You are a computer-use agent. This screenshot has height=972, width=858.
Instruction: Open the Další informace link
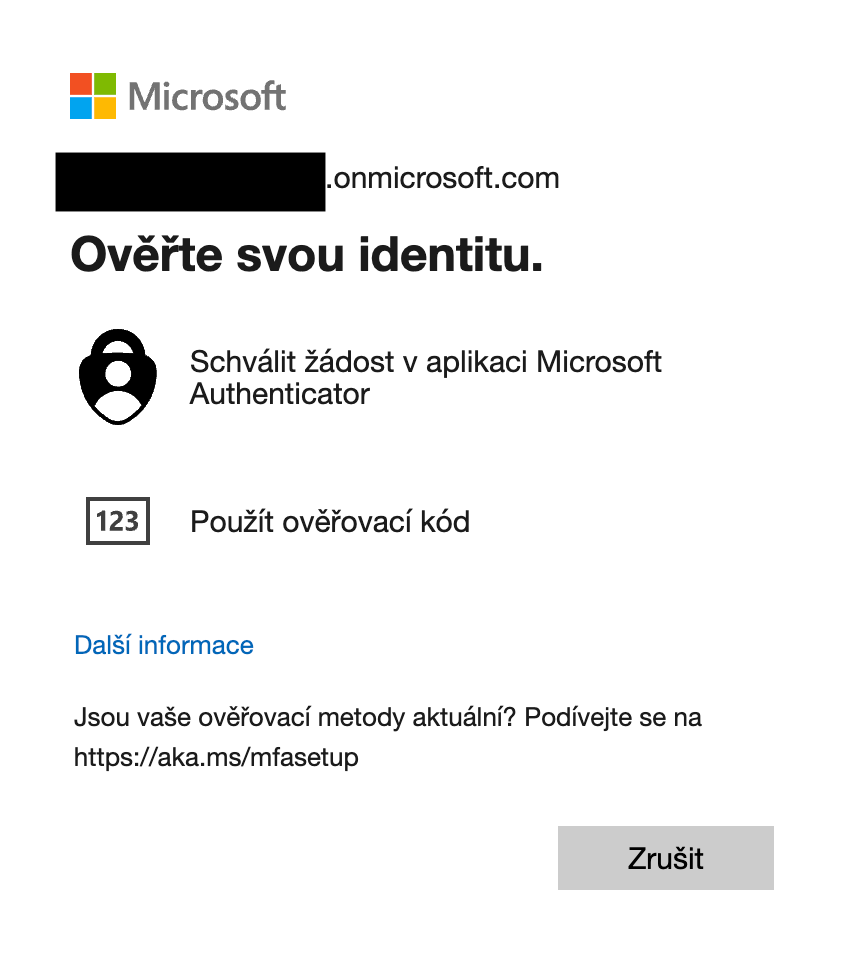[x=164, y=645]
